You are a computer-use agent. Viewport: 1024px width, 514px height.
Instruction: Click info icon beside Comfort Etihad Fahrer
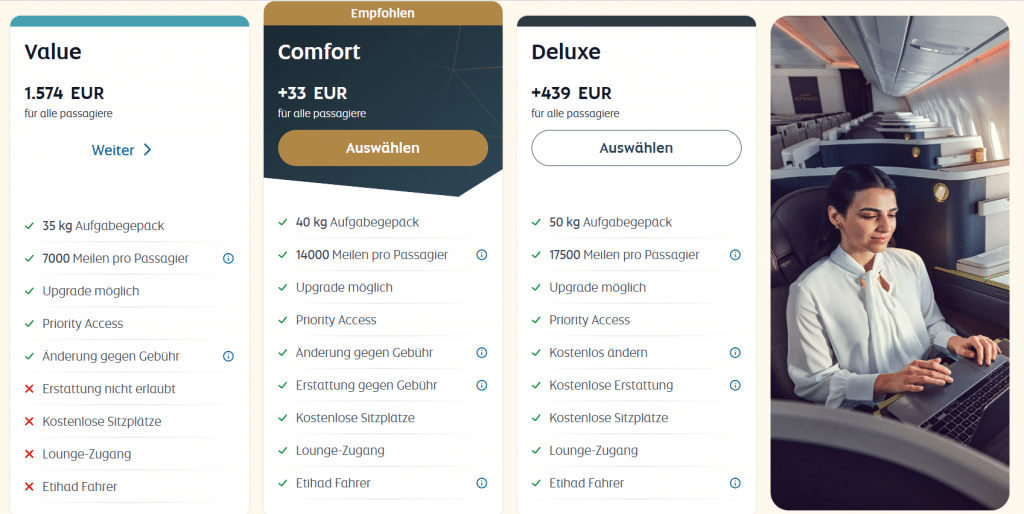click(x=482, y=483)
